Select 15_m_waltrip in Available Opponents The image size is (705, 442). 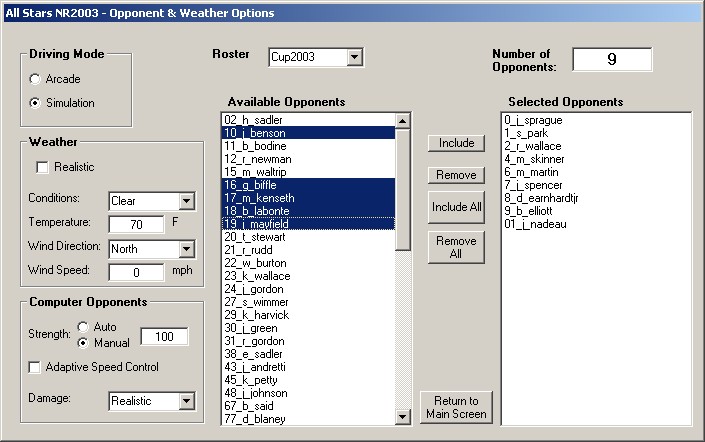pyautogui.click(x=308, y=172)
